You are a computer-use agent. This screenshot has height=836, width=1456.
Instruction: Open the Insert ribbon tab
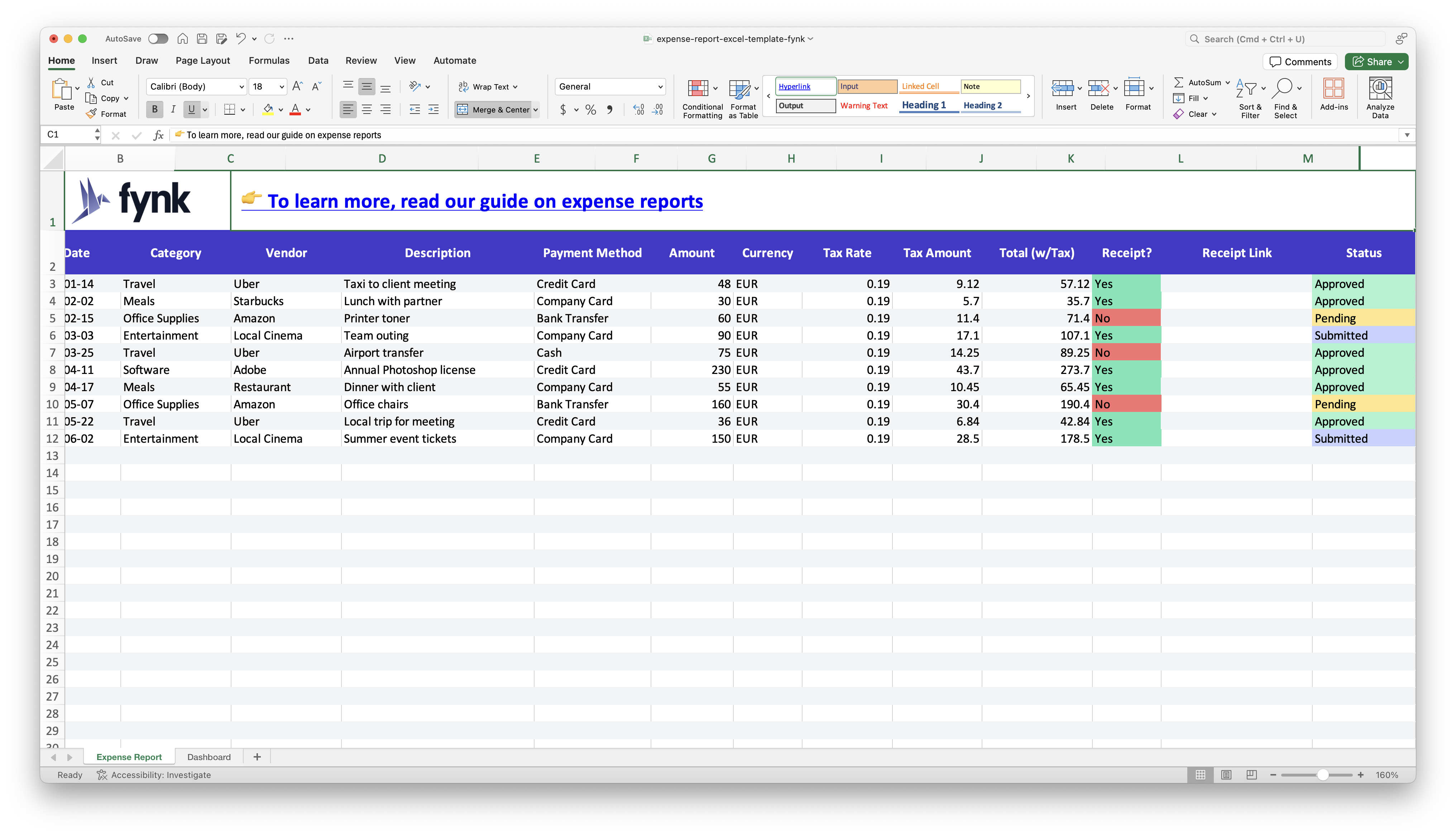click(x=104, y=60)
